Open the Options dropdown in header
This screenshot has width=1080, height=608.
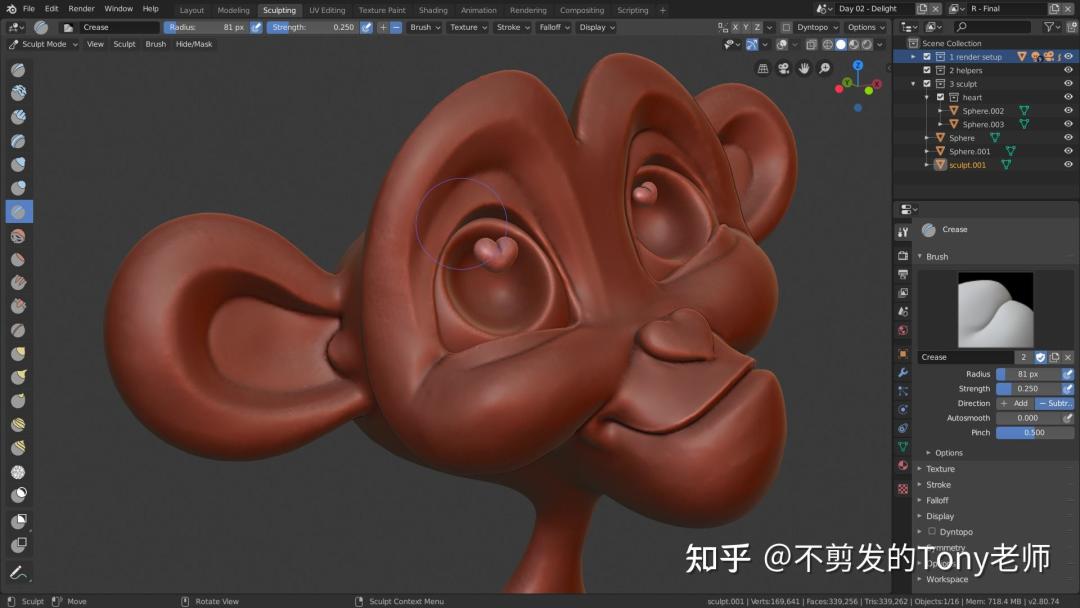[866, 28]
